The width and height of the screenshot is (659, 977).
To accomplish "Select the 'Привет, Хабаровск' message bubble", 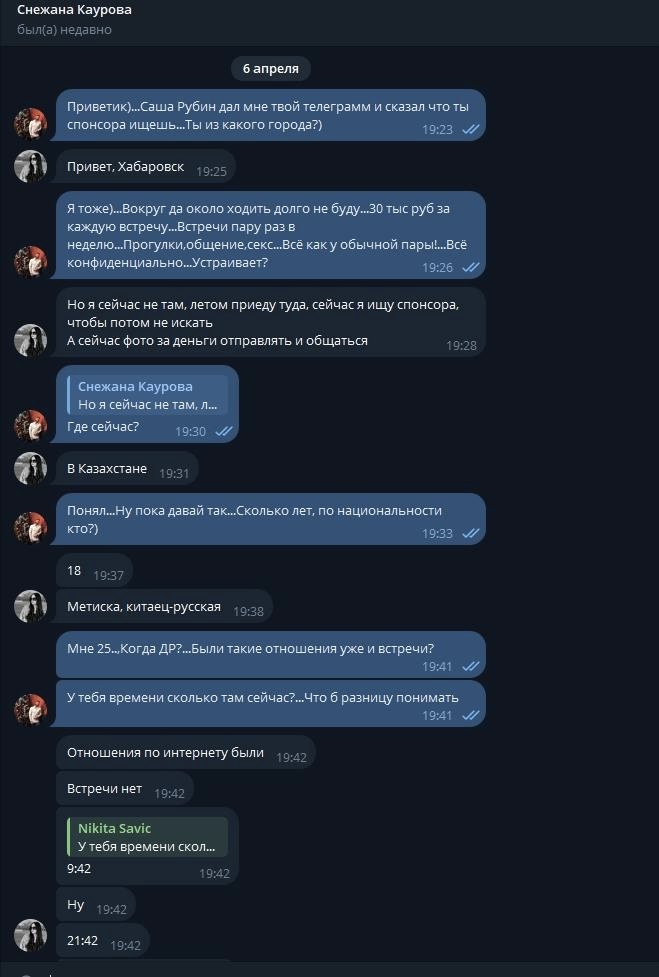I will point(126,167).
